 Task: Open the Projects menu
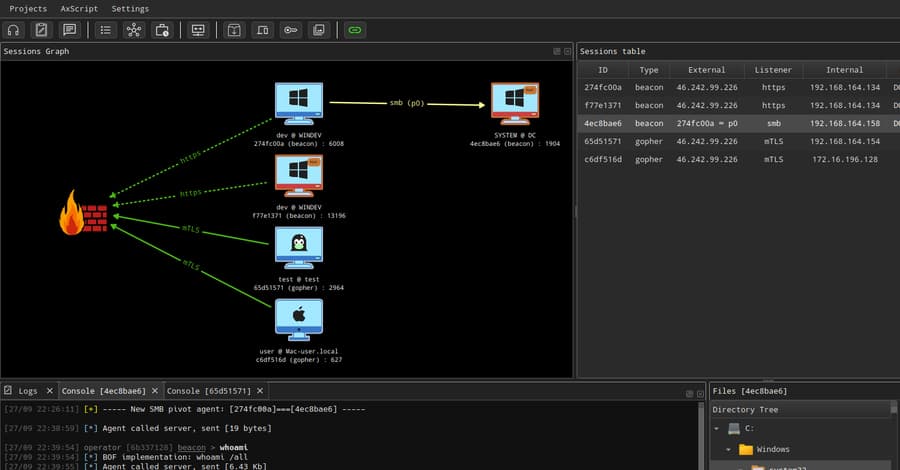click(28, 8)
